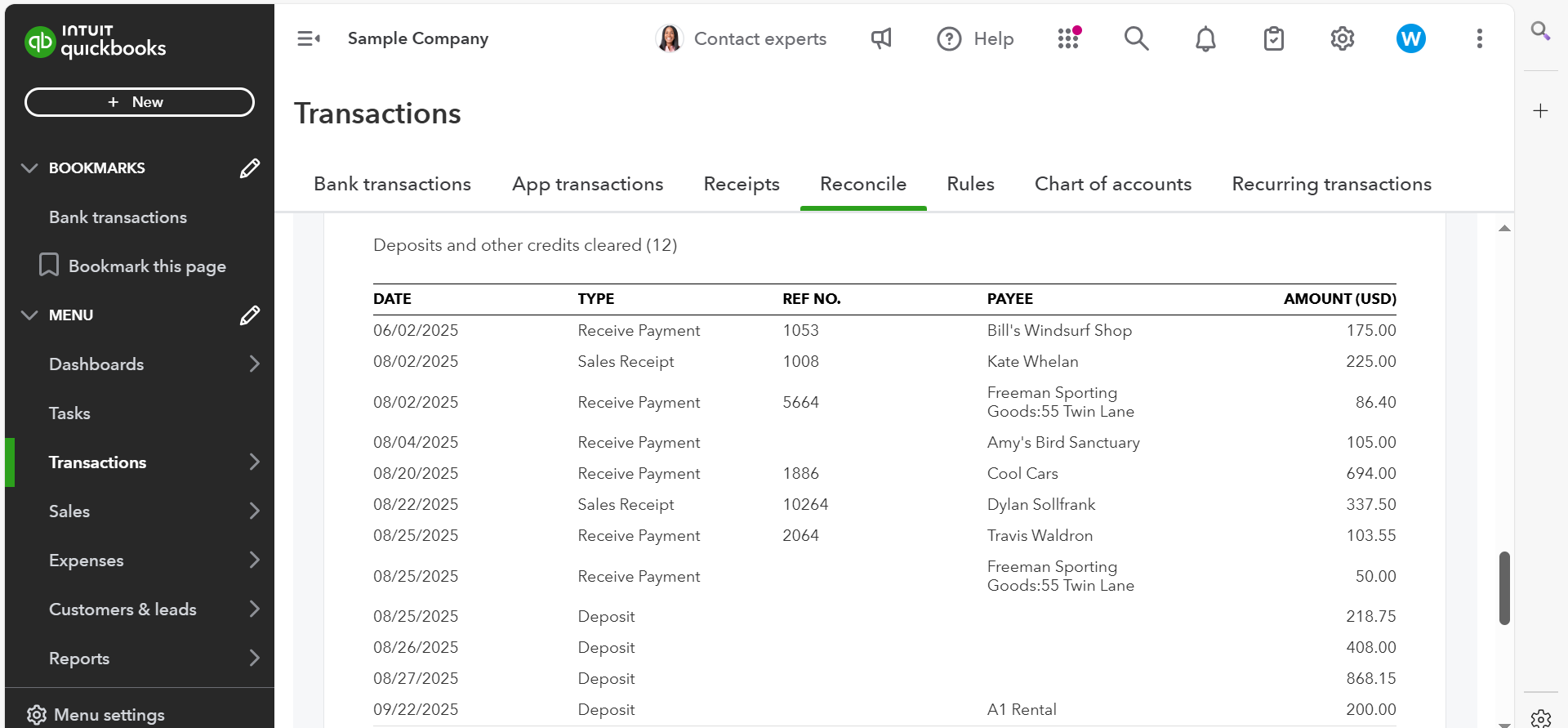This screenshot has height=728, width=1568.
Task: Click Bookmark this page
Action: click(147, 266)
